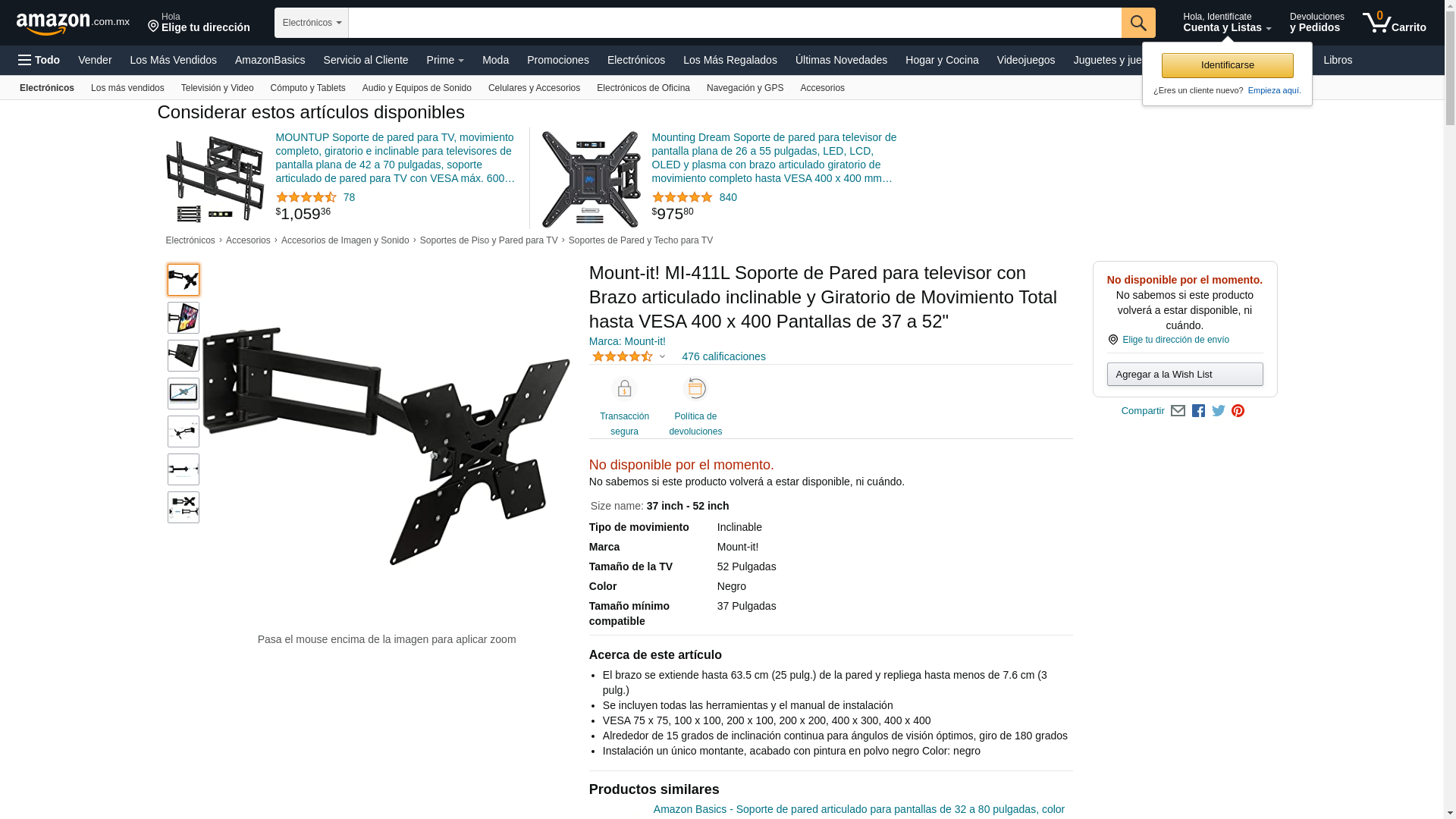
Task: Share product on Twitter icon
Action: 1219,411
